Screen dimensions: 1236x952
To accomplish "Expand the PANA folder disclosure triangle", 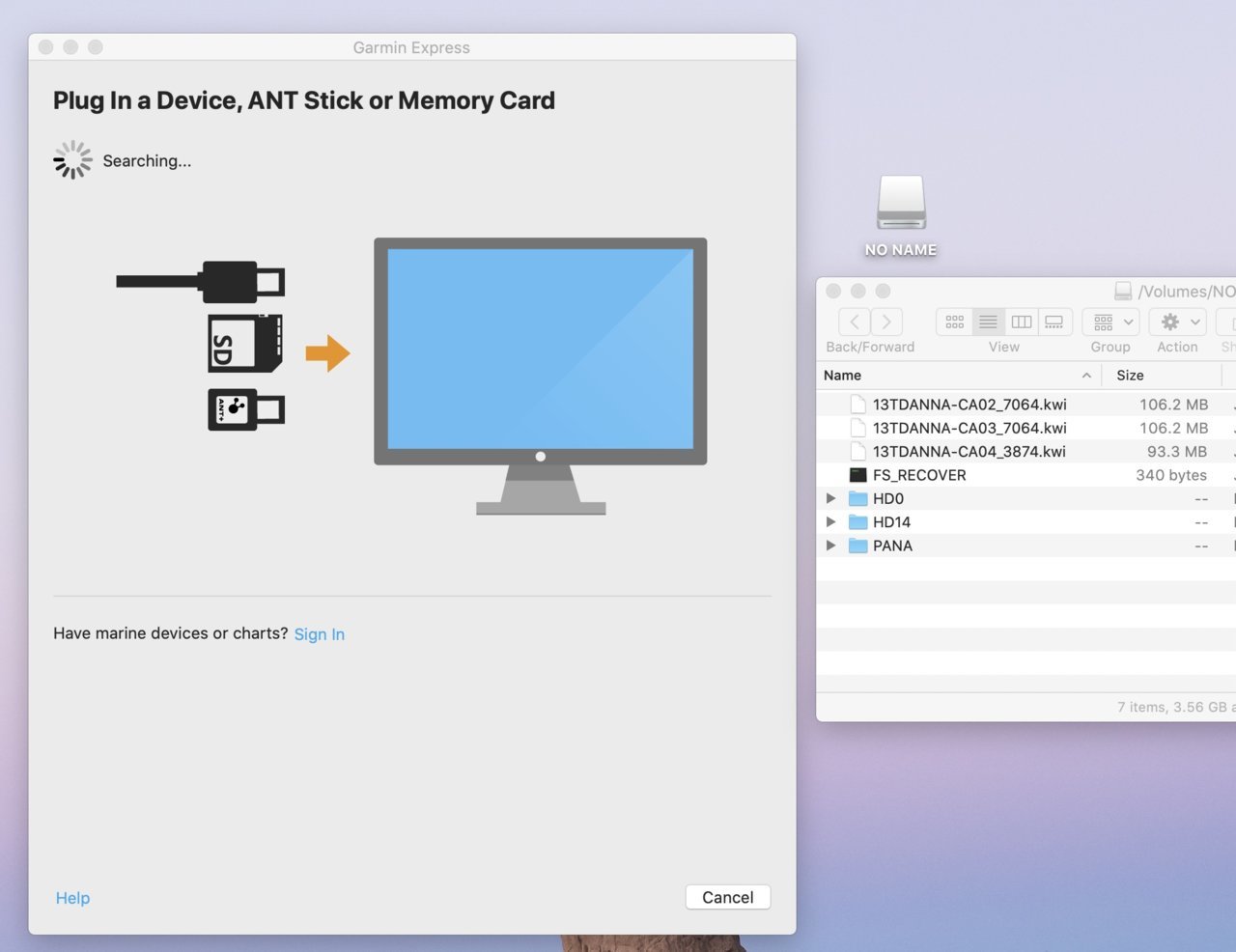I will click(830, 546).
